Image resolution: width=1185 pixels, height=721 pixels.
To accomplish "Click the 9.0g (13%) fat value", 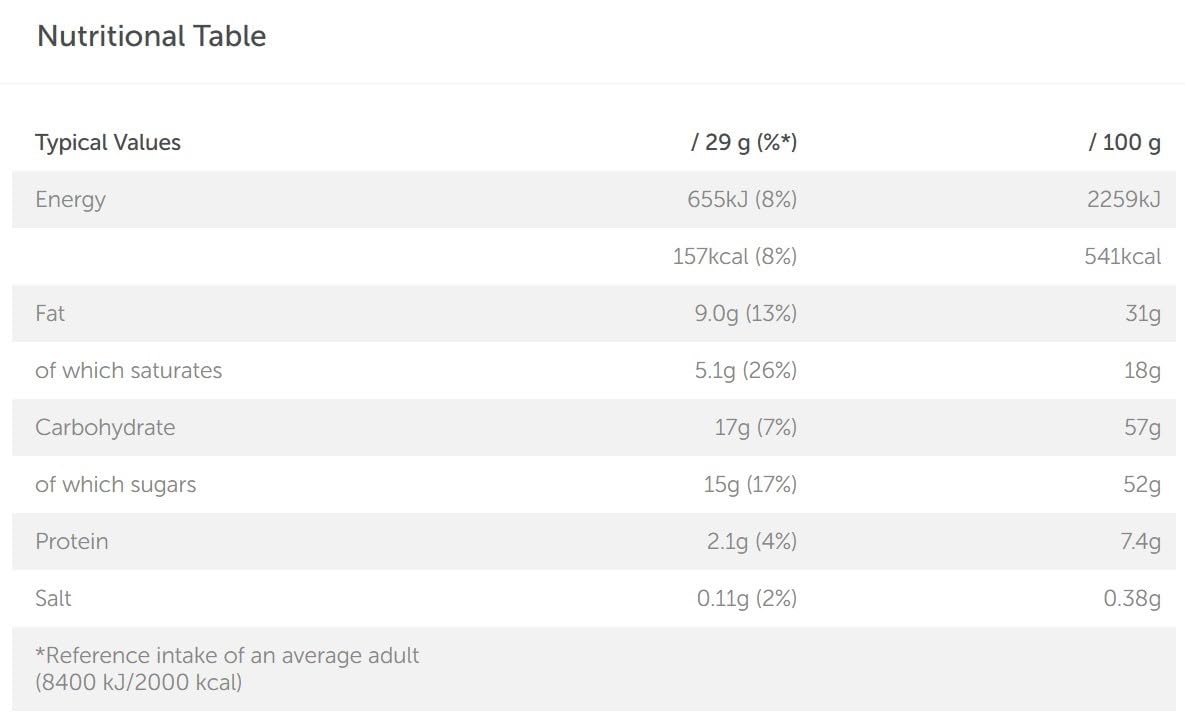I will click(745, 314).
